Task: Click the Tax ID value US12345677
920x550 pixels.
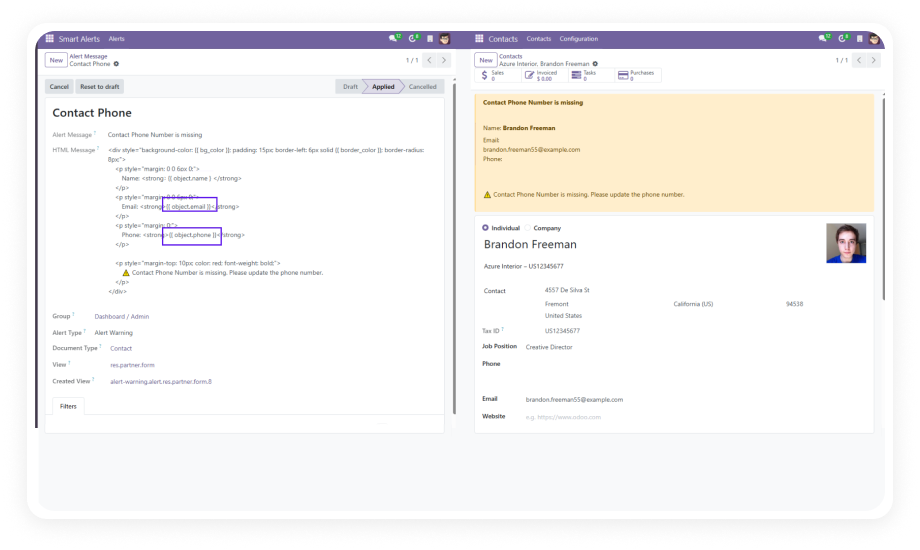Action: tap(562, 330)
